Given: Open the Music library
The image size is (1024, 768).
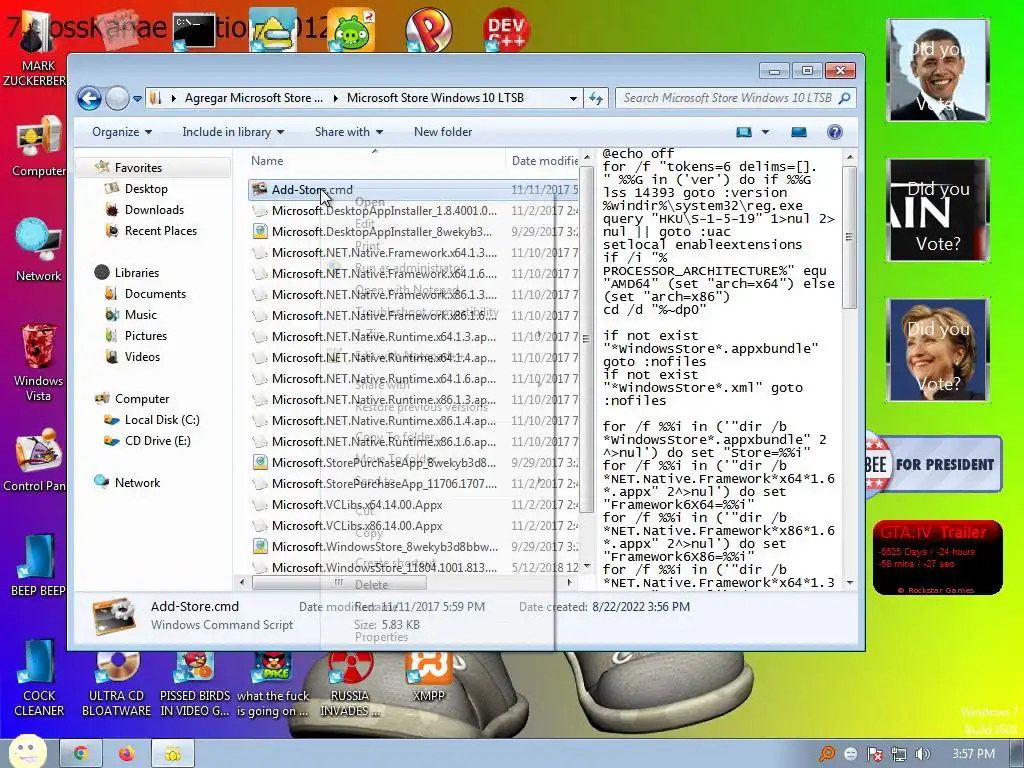Looking at the screenshot, I should 140,315.
